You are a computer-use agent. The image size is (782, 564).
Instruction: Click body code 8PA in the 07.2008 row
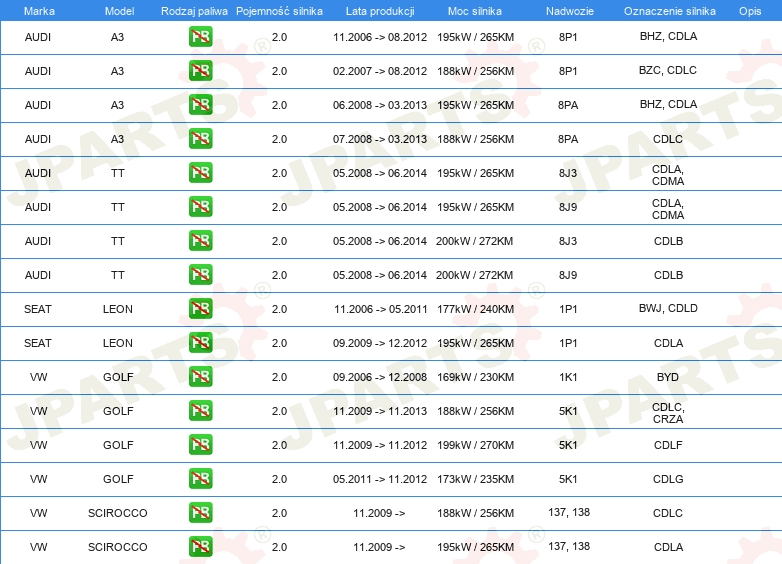tap(568, 139)
